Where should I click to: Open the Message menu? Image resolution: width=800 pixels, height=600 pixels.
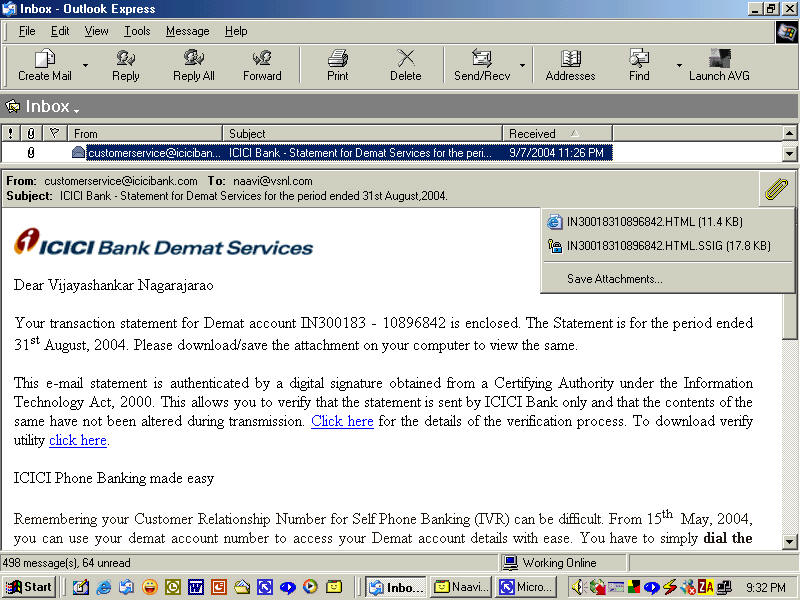tap(188, 31)
